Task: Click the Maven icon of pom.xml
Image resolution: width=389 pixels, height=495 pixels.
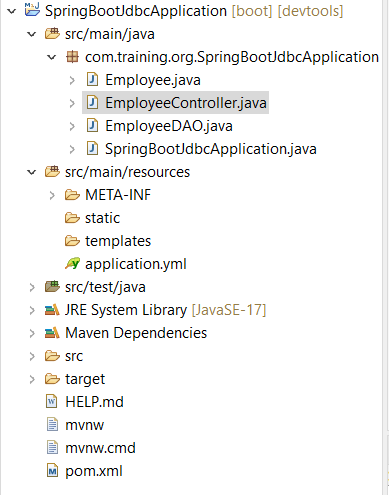Action: click(x=52, y=471)
